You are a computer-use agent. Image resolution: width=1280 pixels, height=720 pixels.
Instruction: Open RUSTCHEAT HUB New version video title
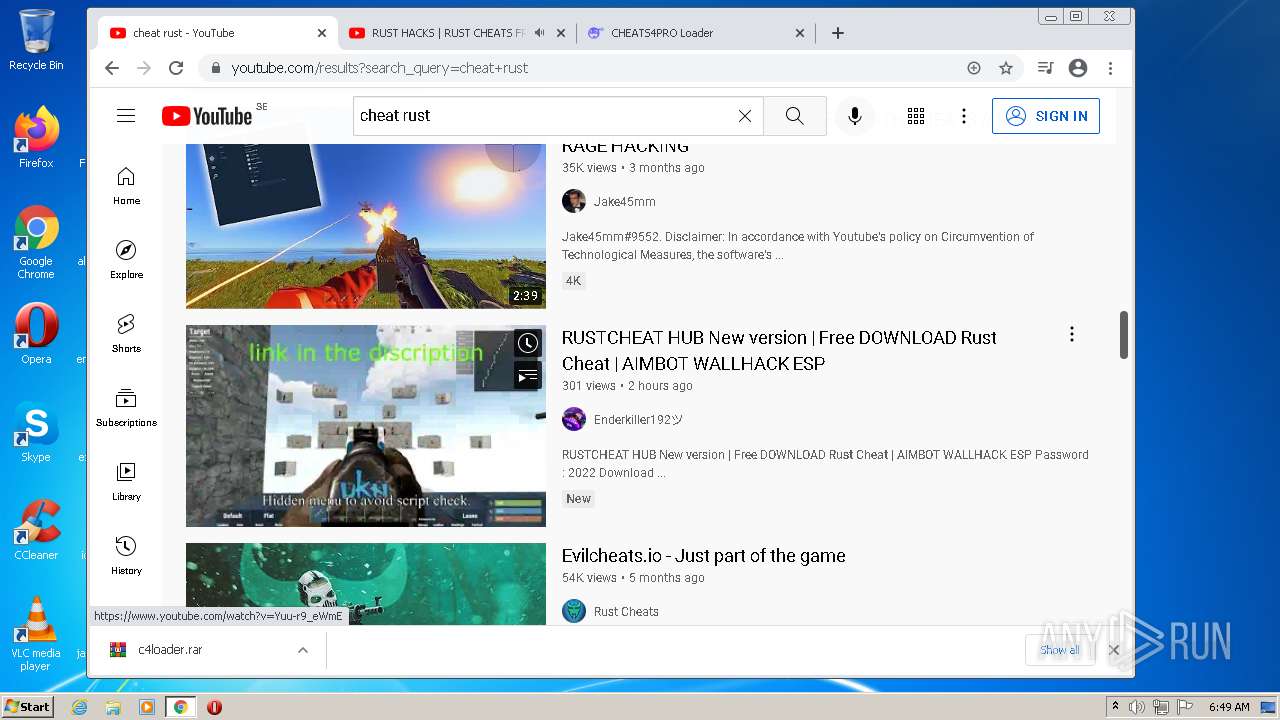point(779,351)
